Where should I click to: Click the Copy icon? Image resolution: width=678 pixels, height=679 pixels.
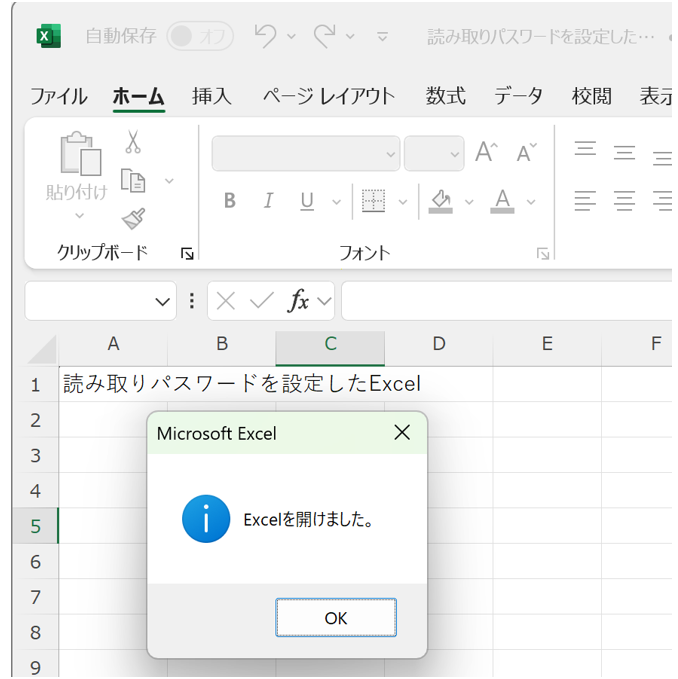coord(133,180)
